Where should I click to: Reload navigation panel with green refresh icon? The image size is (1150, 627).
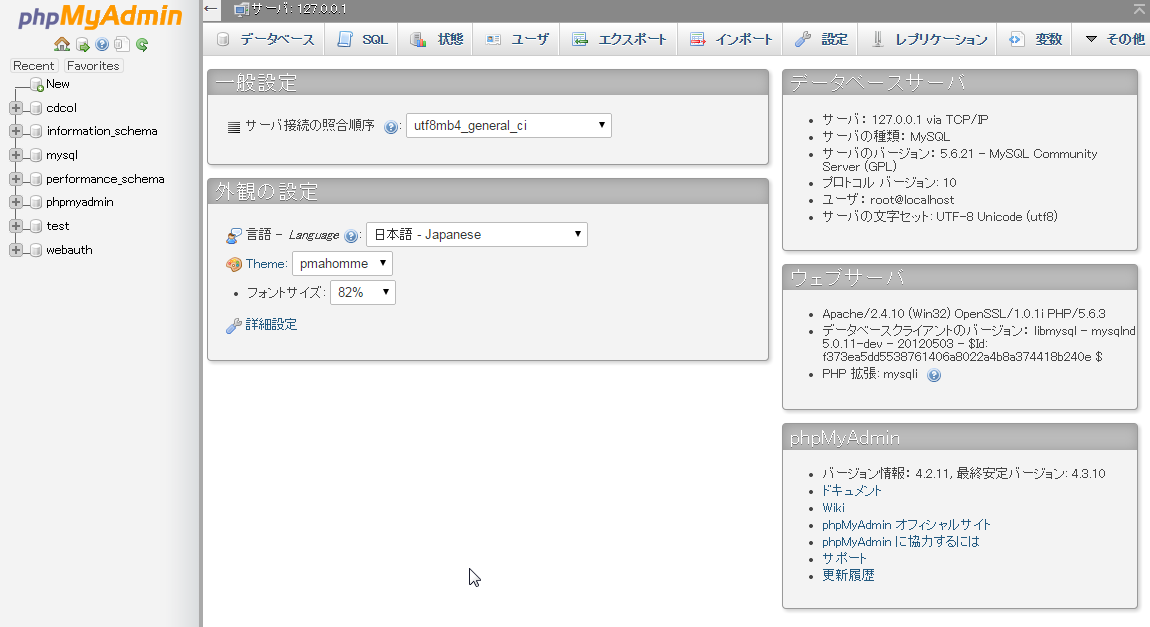pyautogui.click(x=142, y=44)
